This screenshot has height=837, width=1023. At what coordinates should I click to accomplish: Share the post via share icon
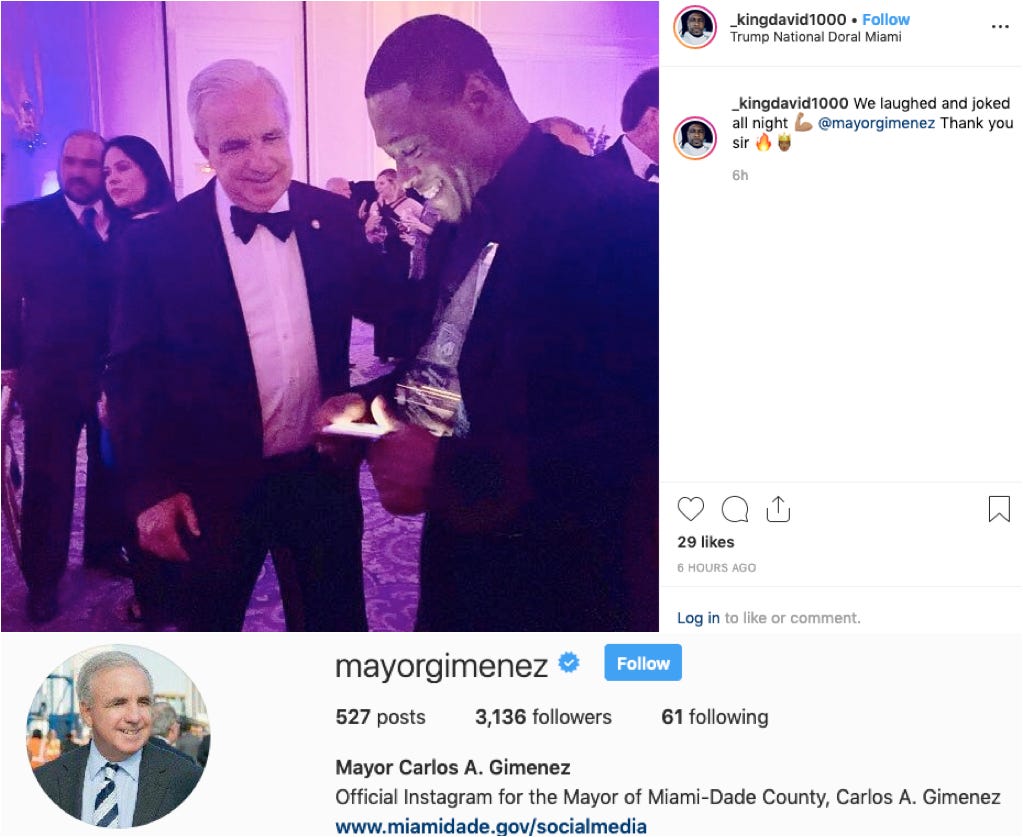778,509
